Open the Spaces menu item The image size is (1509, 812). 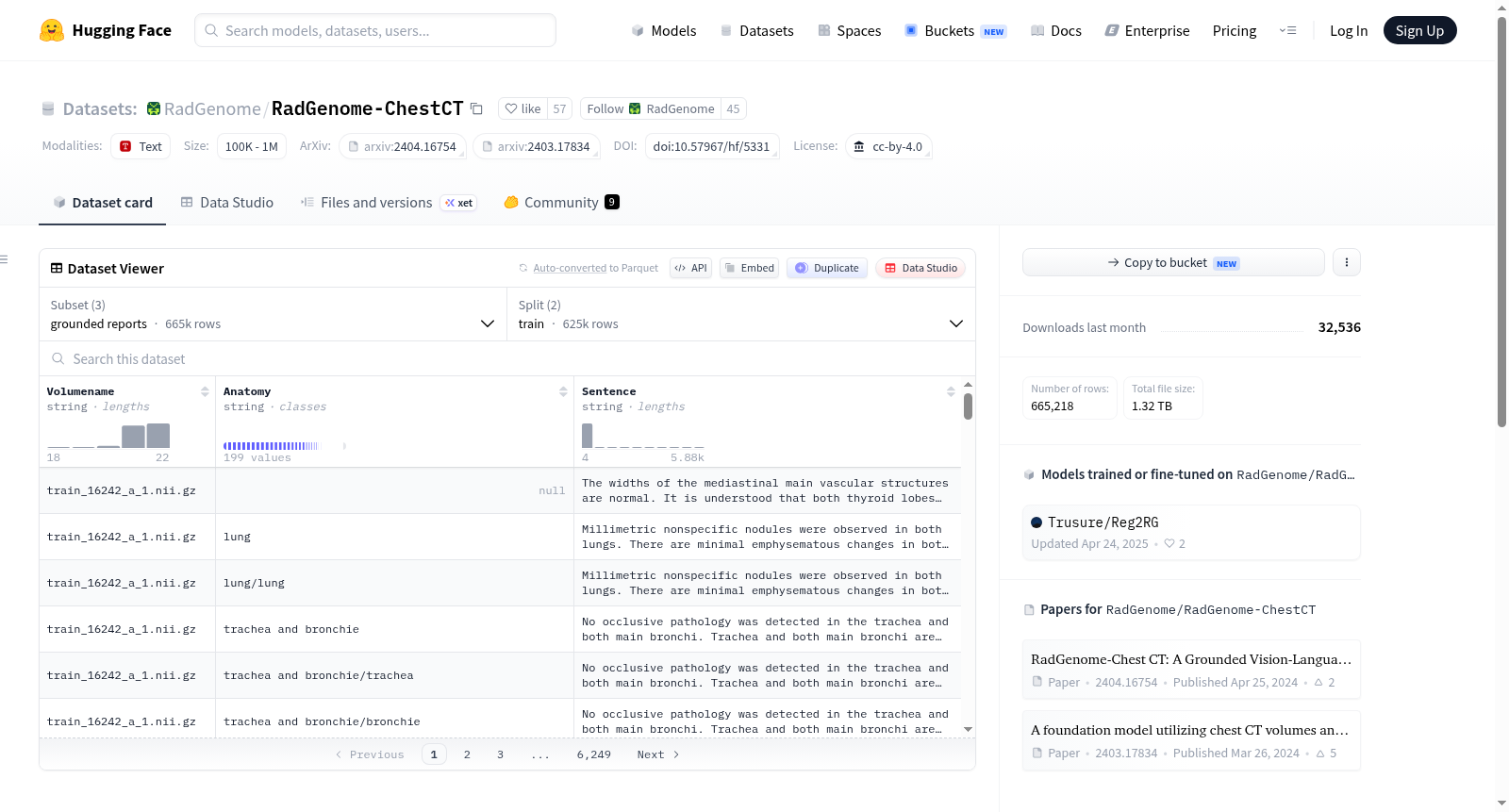pos(850,30)
